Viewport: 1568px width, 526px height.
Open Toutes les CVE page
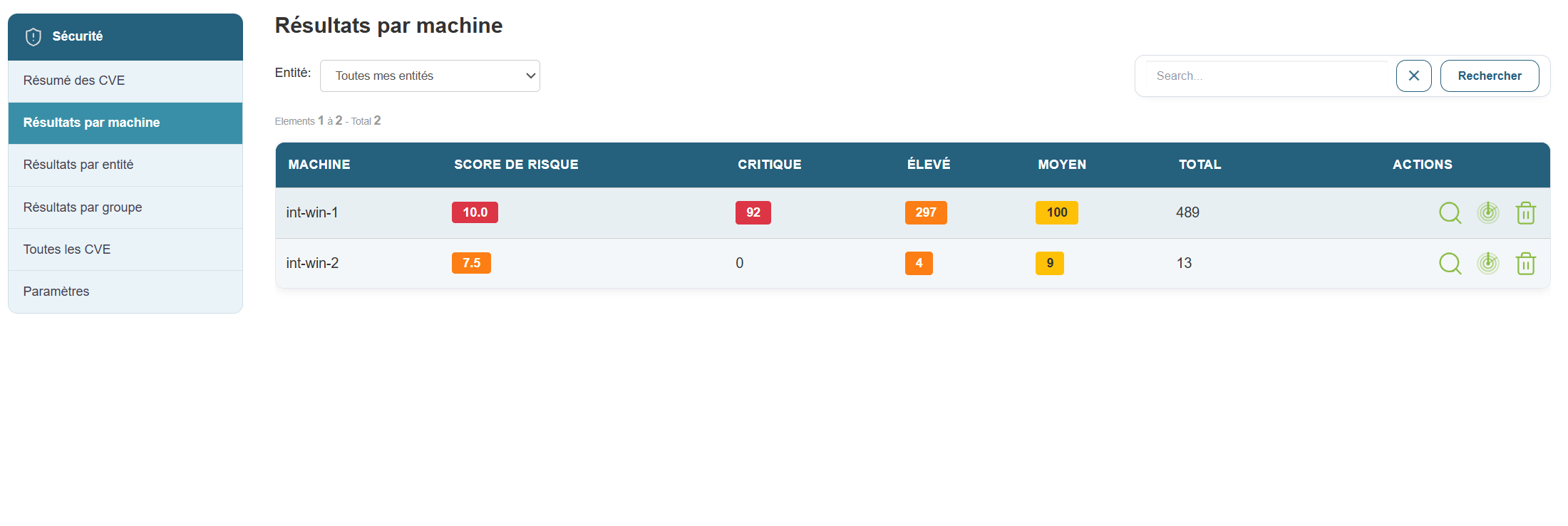point(67,249)
